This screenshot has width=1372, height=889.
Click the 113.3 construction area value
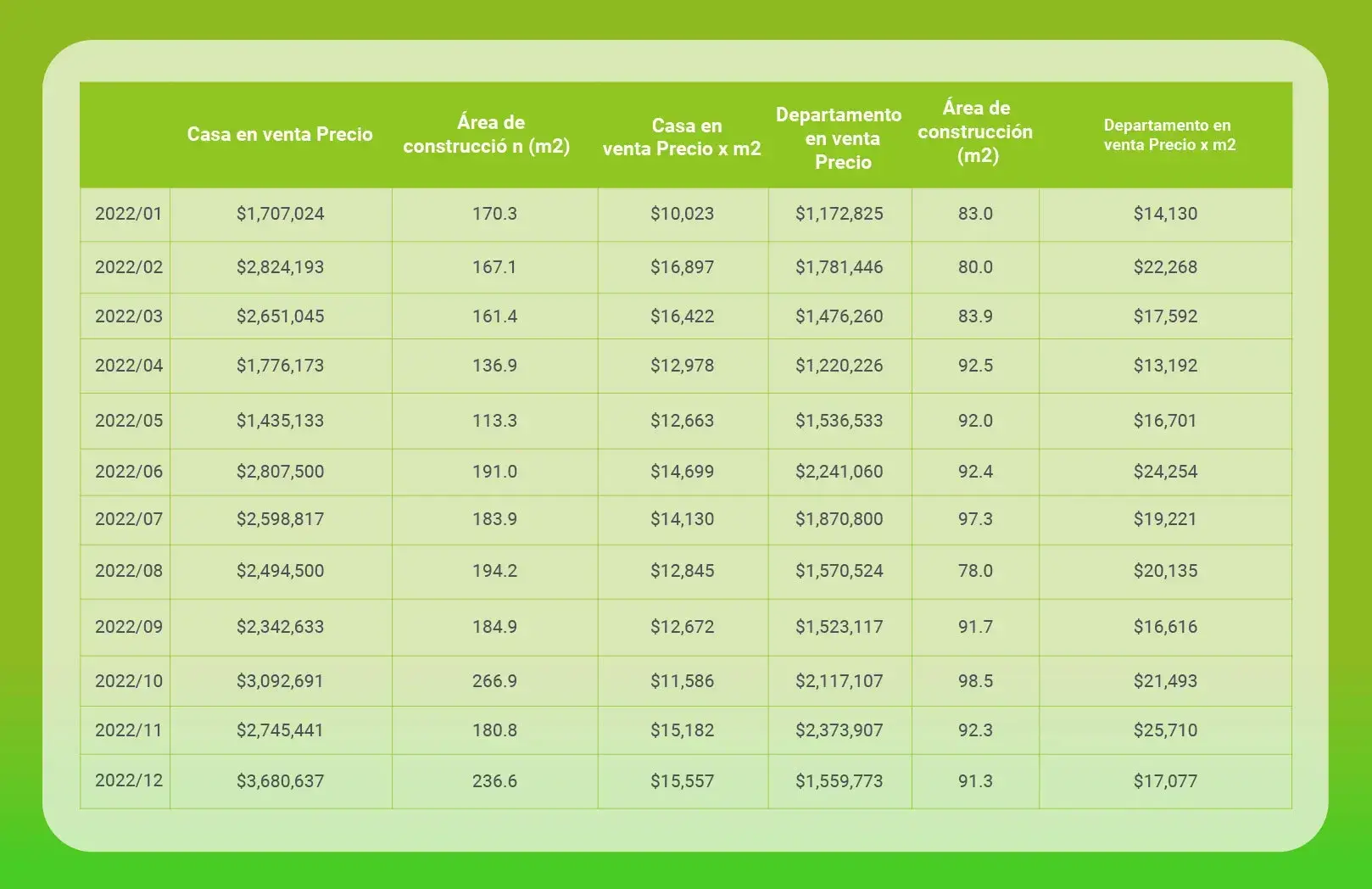[494, 421]
